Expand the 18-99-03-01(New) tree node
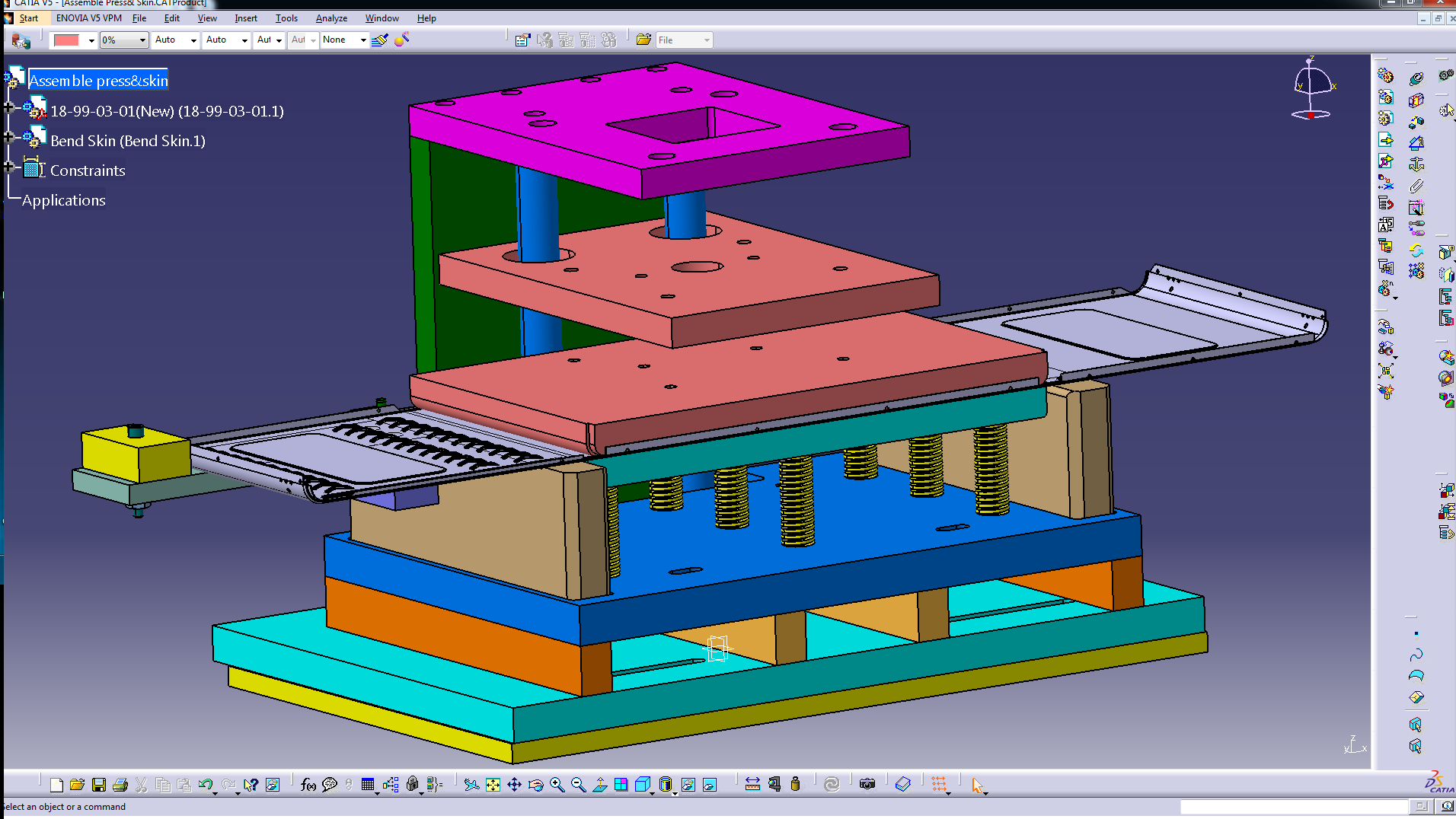 tap(9, 108)
